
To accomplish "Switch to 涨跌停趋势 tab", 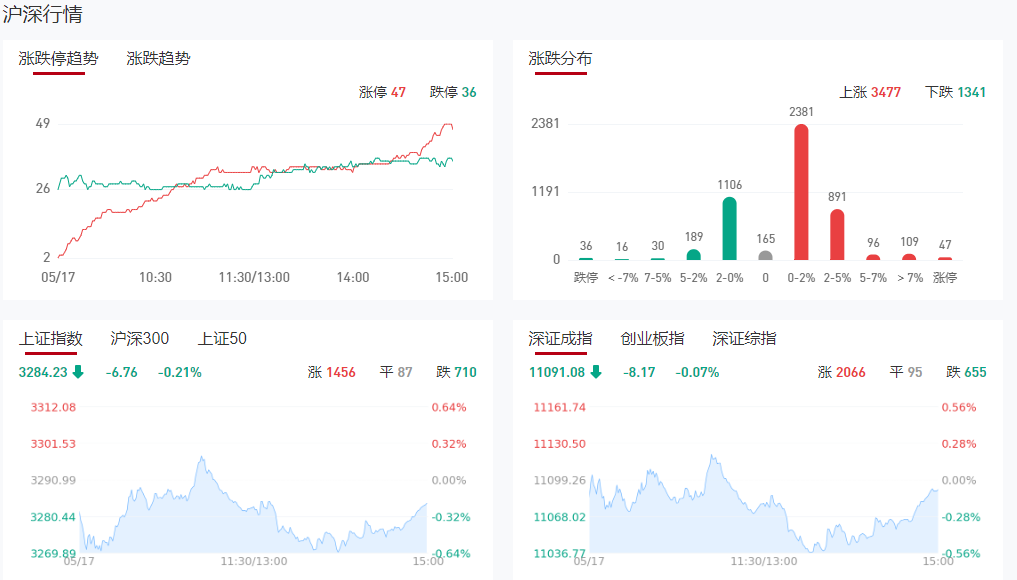I will [x=58, y=58].
